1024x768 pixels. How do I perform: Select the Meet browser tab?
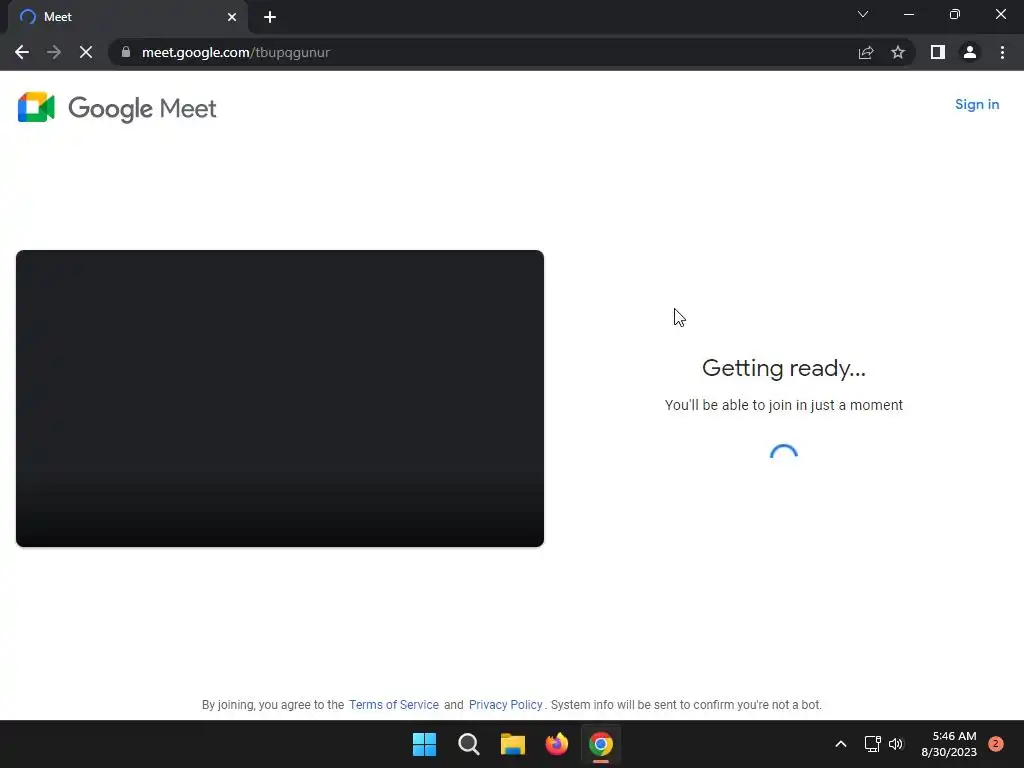(x=127, y=17)
